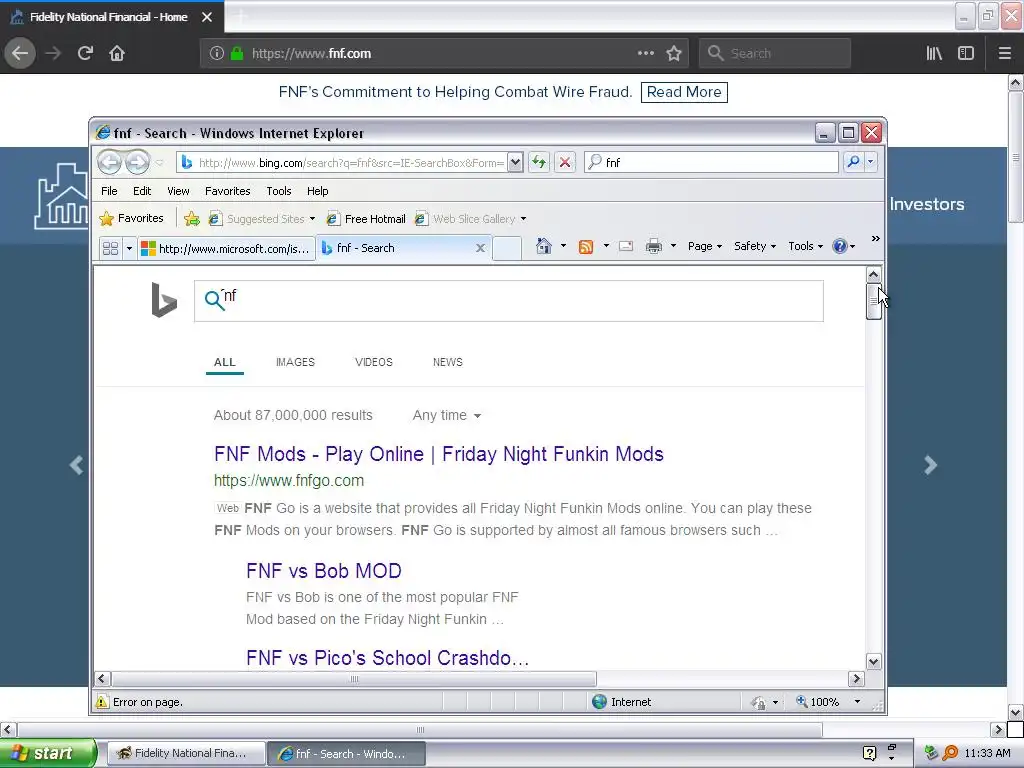The height and width of the screenshot is (768, 1024).
Task: Click IE refresh button
Action: pos(539,162)
